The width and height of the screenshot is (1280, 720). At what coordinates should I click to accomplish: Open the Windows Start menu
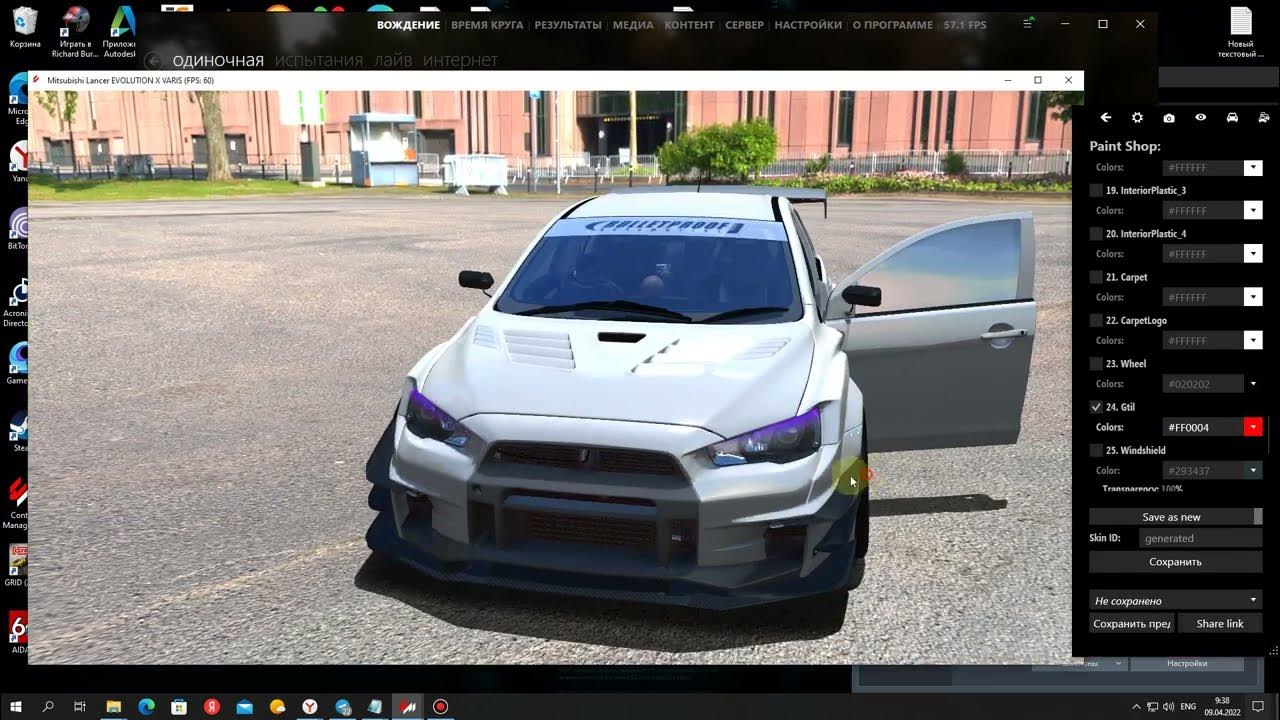(x=16, y=706)
